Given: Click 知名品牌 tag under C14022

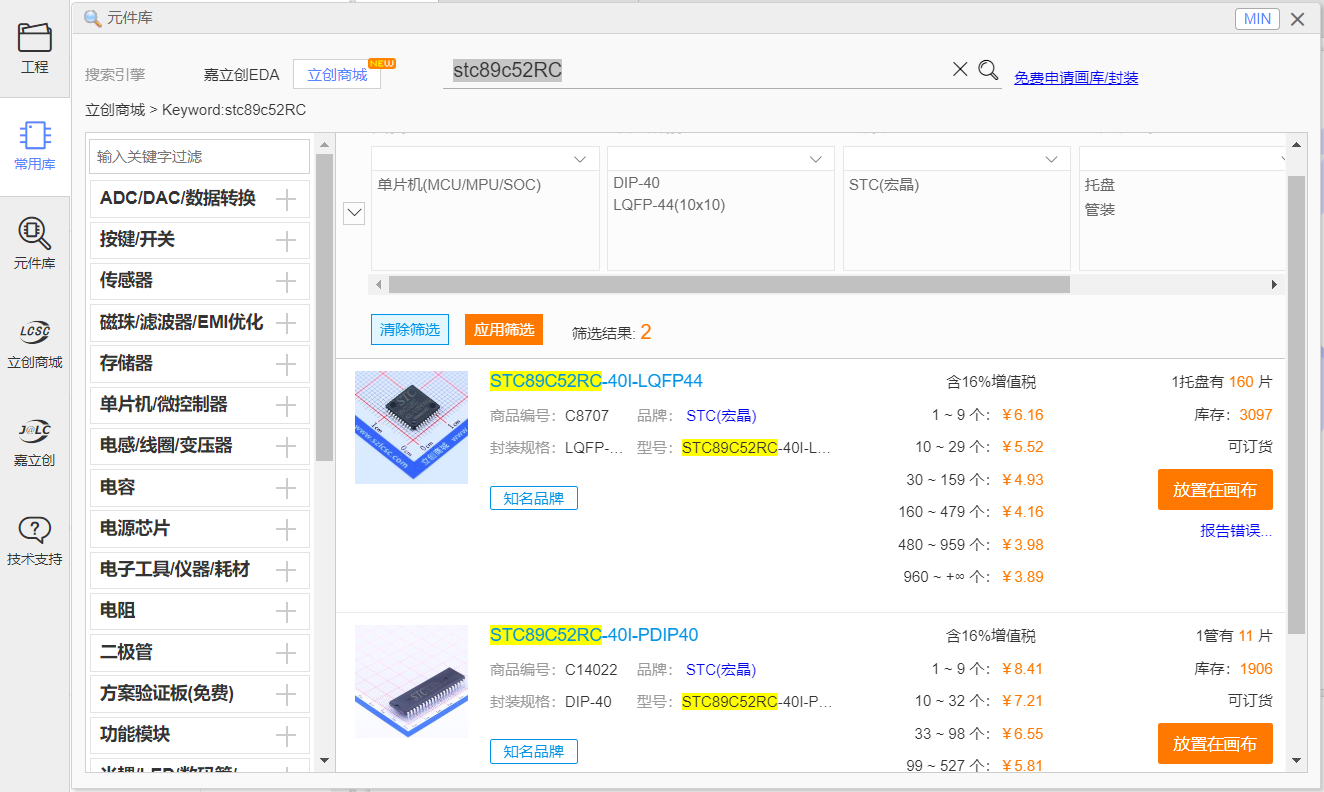Looking at the screenshot, I should coord(534,752).
